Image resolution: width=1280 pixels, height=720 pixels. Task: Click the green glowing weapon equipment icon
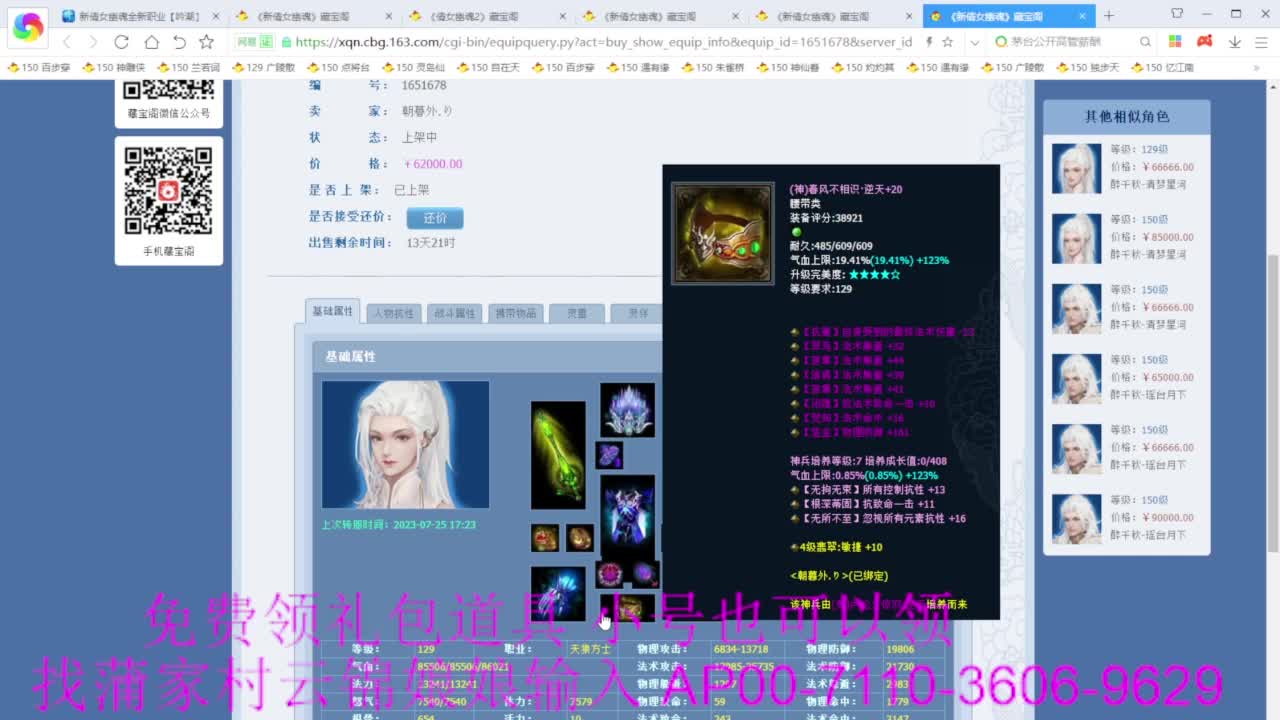coord(558,455)
